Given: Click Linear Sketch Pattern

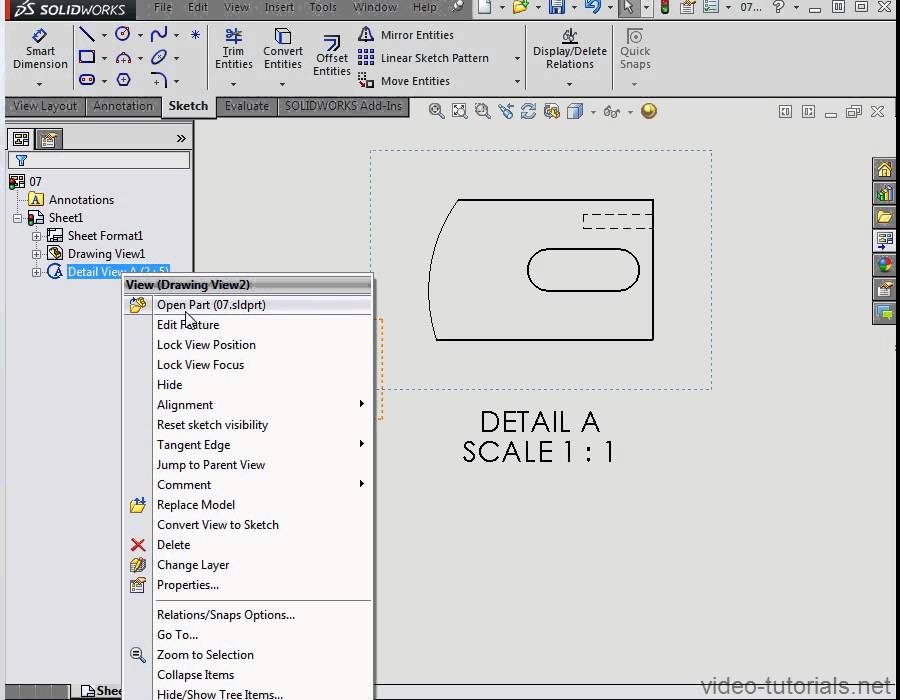Looking at the screenshot, I should point(423,58).
